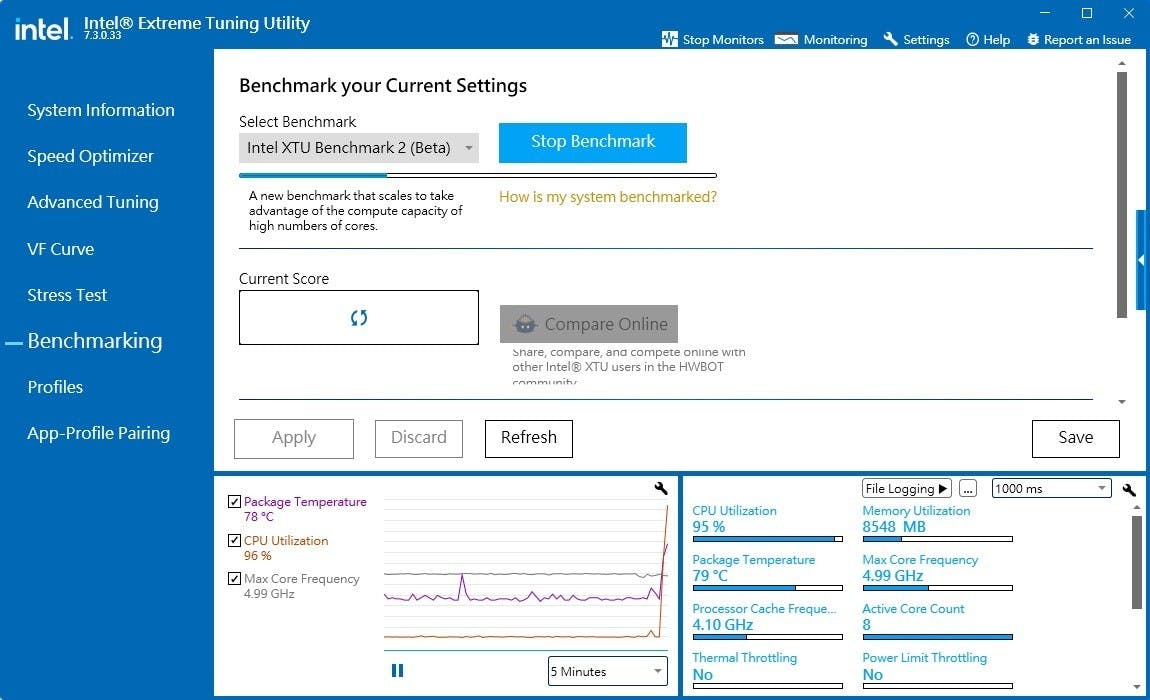Click the Discard button
This screenshot has height=700, width=1150.
pyautogui.click(x=419, y=439)
